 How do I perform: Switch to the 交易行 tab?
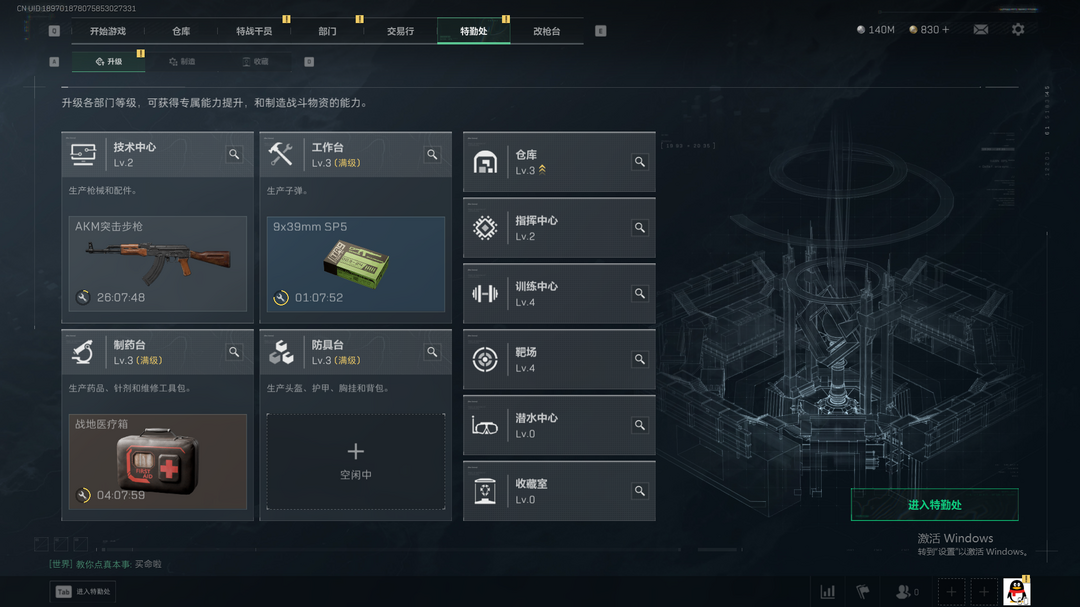pyautogui.click(x=400, y=31)
